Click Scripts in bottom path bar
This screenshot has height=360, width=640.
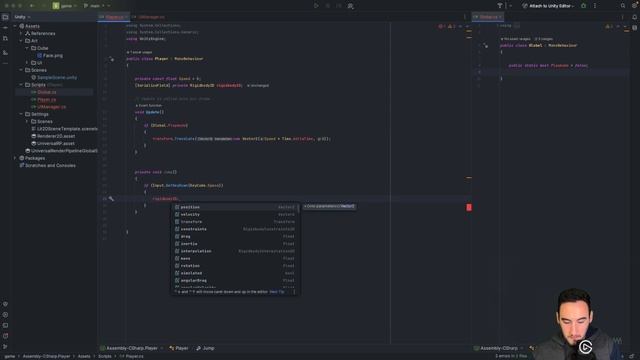104,356
